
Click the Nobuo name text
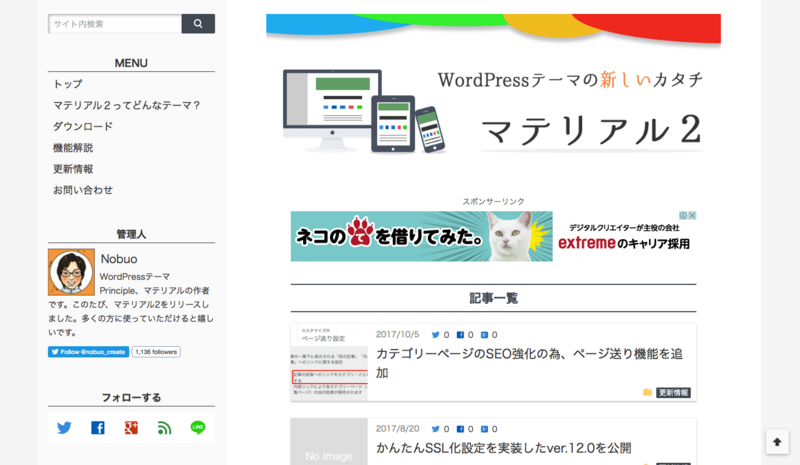(119, 259)
